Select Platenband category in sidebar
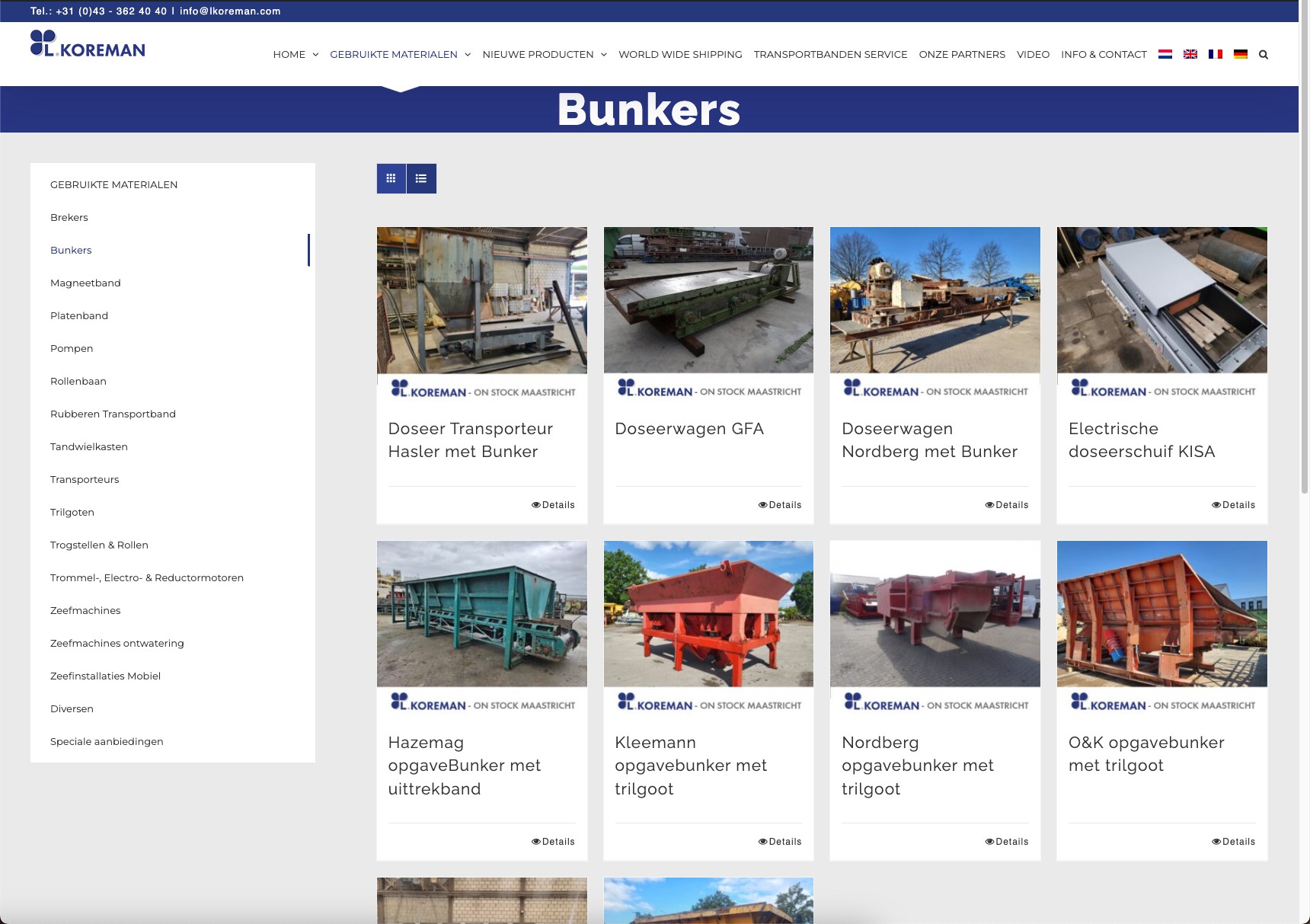The width and height of the screenshot is (1310, 924). click(79, 315)
